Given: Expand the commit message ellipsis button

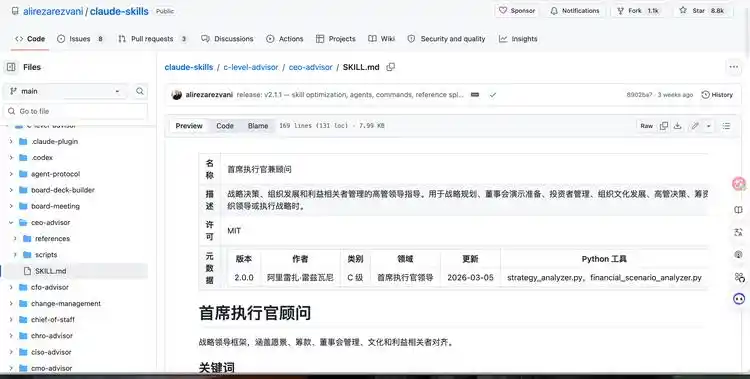Looking at the screenshot, I should click(475, 95).
